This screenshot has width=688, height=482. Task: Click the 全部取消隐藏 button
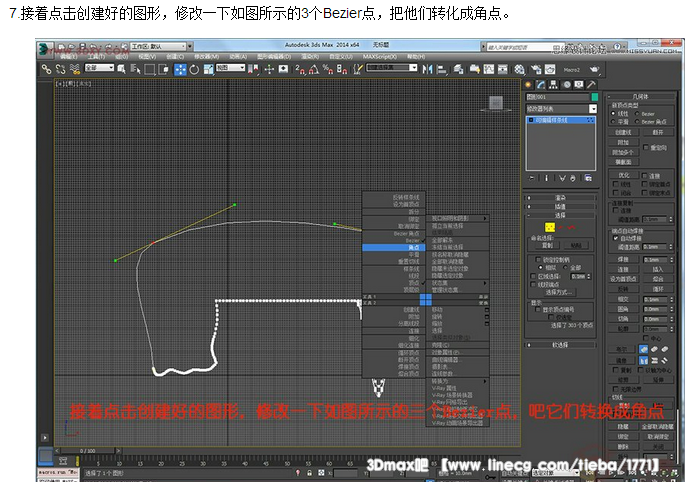[x=657, y=426]
